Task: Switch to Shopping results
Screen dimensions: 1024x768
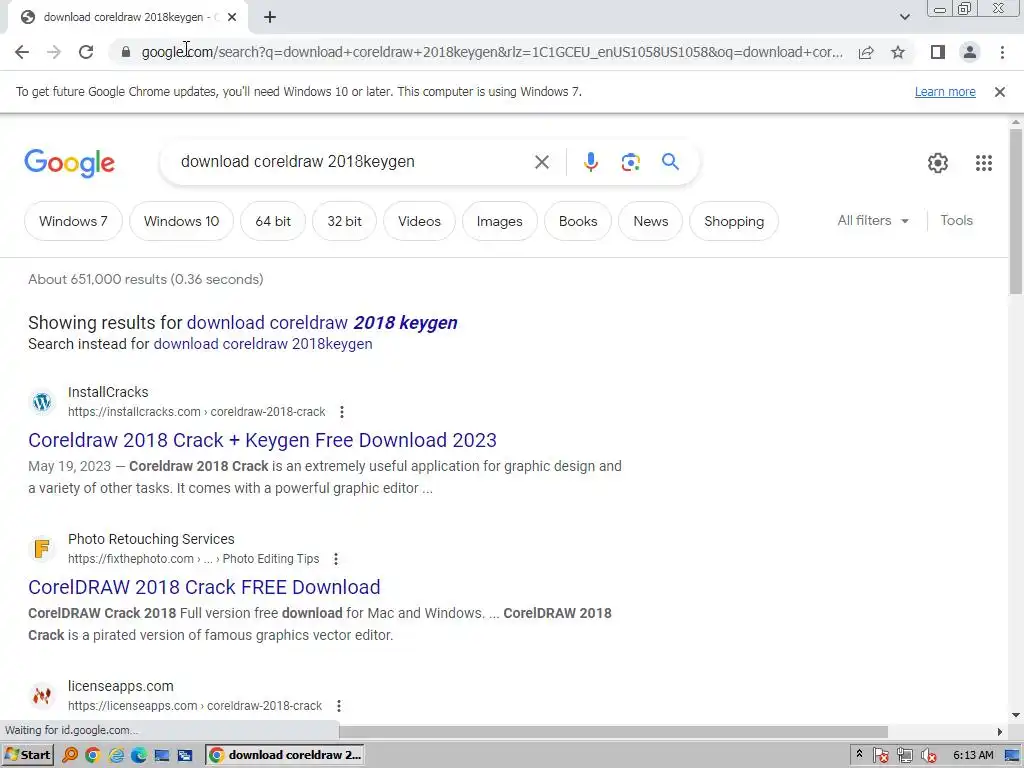Action: tap(734, 221)
